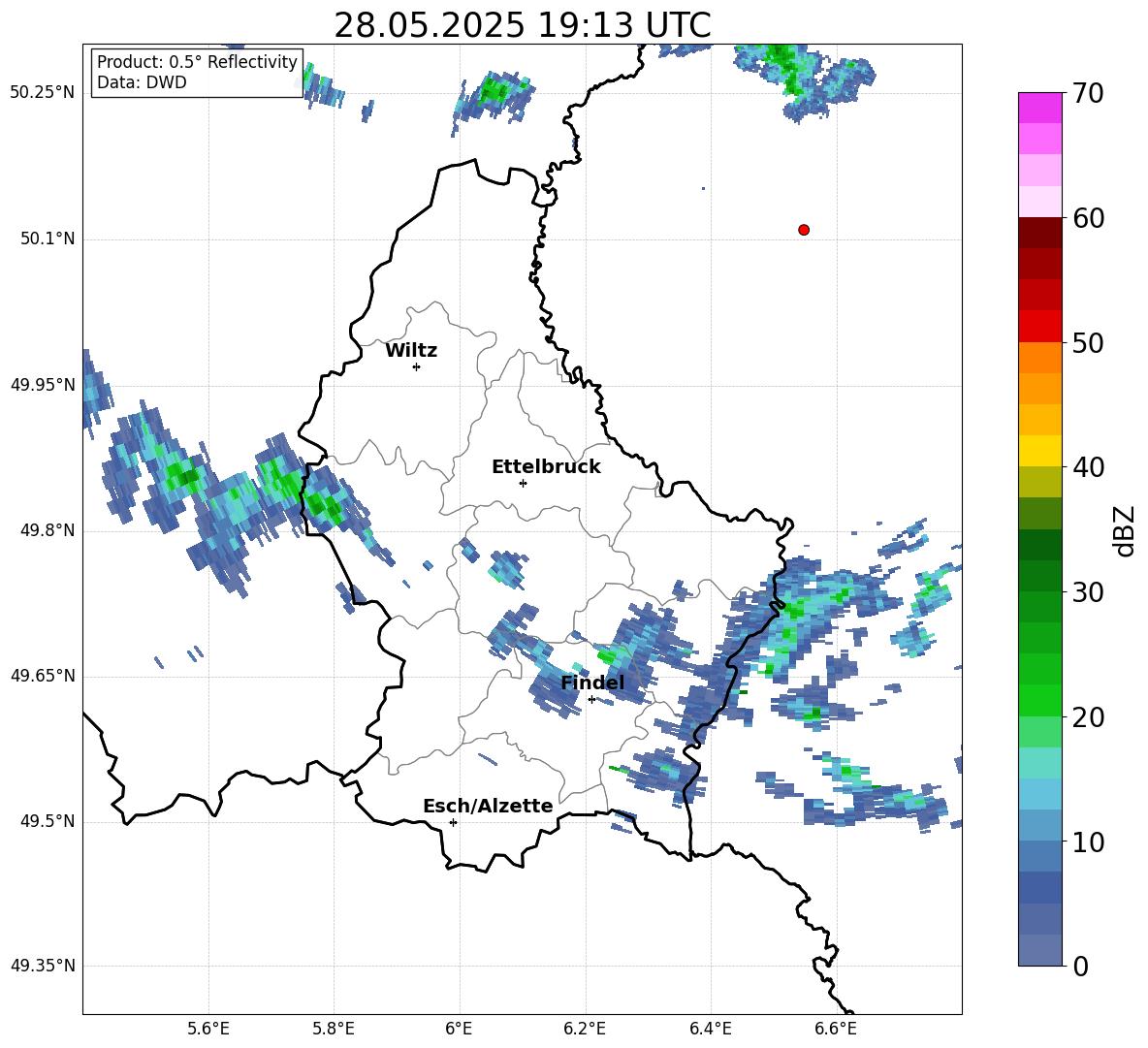Click the magenta top colorbar swatch
Screen dimensions: 1148x1048
tap(1039, 109)
